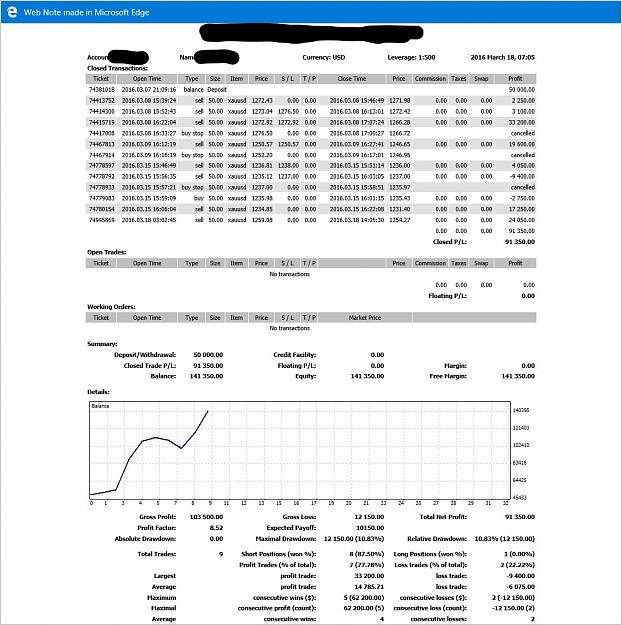Select ticket number 74381018

click(x=102, y=90)
